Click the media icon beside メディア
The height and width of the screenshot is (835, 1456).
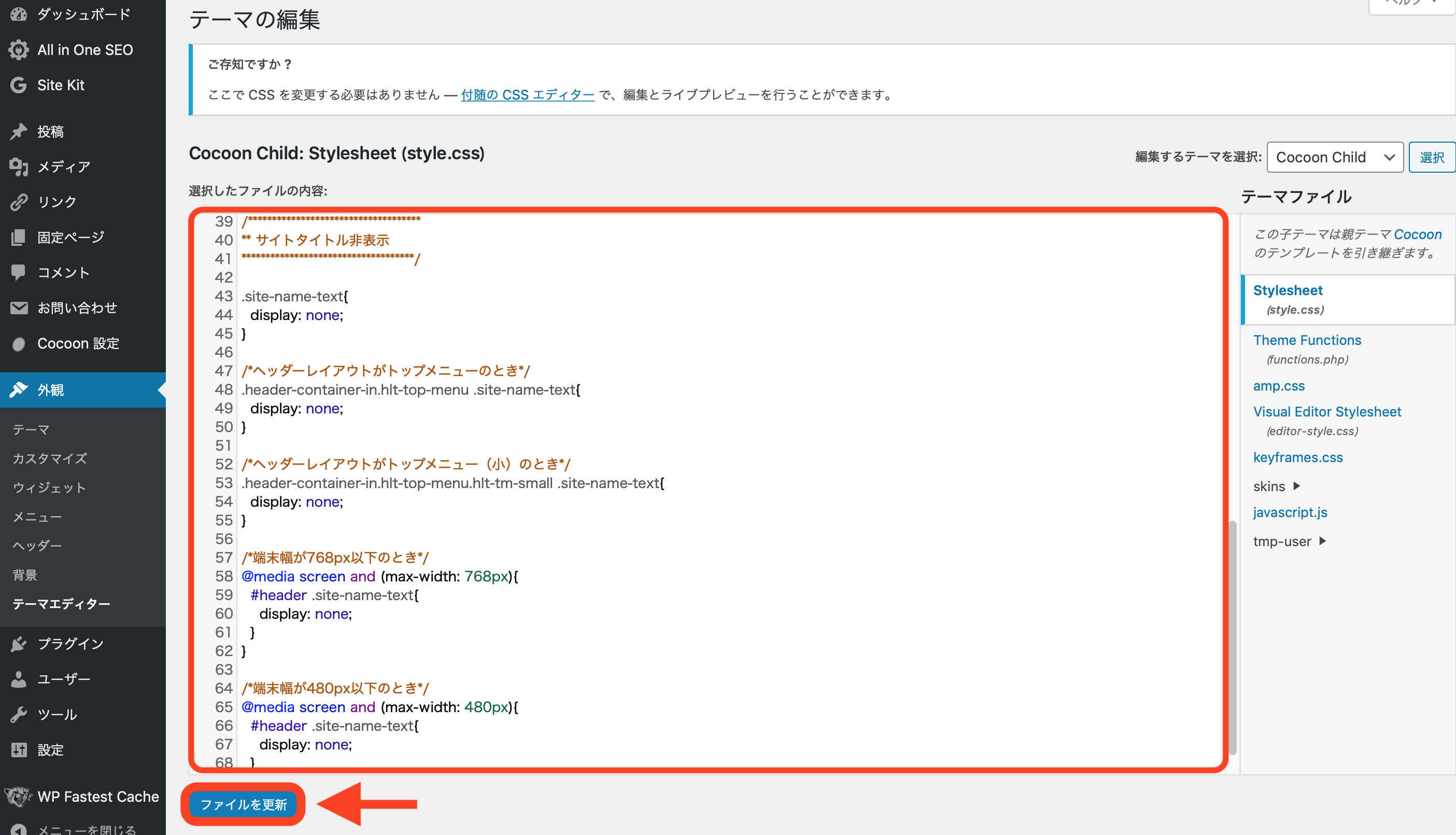click(19, 167)
